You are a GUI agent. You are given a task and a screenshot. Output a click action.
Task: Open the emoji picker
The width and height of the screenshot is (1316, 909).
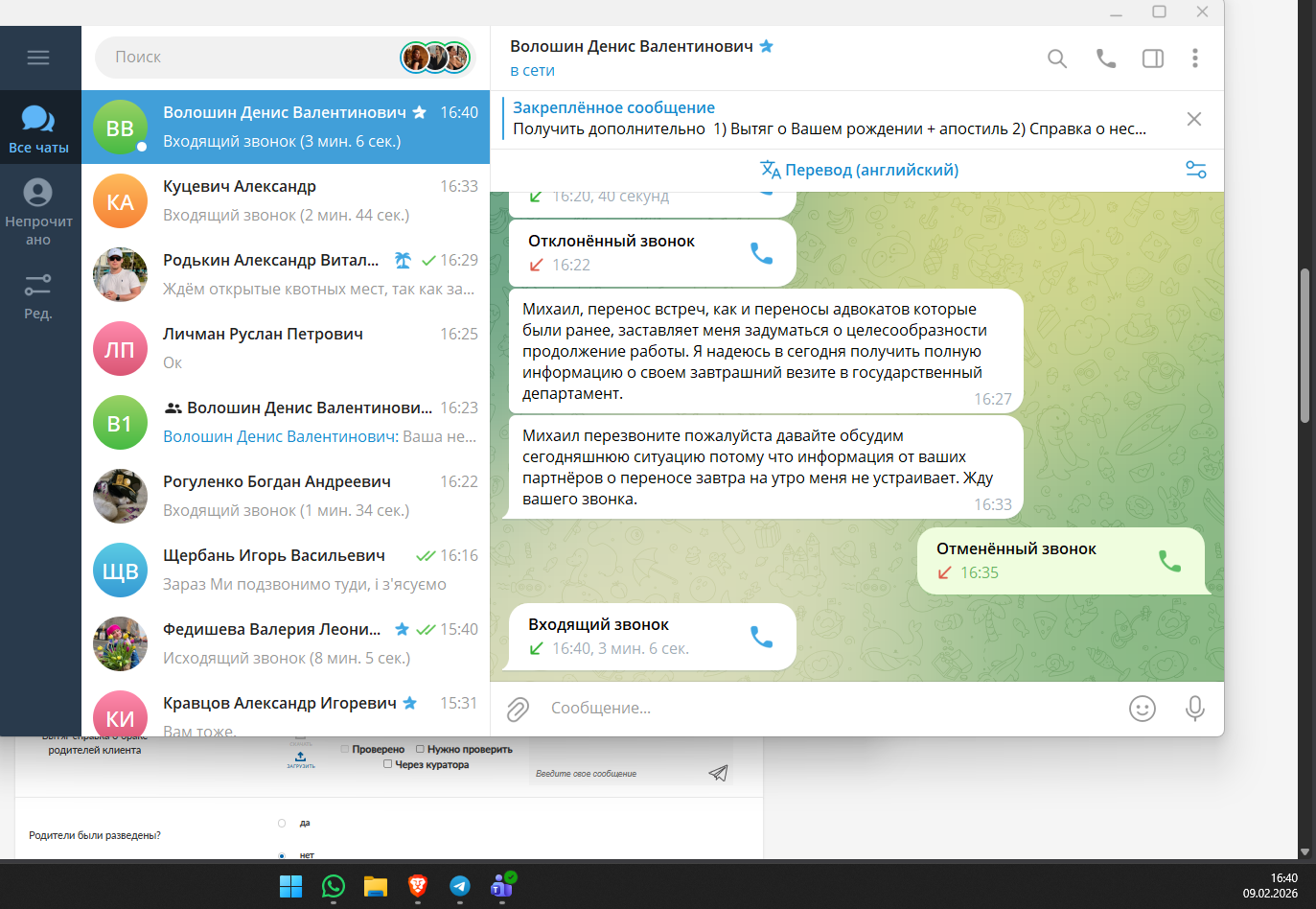coord(1143,709)
